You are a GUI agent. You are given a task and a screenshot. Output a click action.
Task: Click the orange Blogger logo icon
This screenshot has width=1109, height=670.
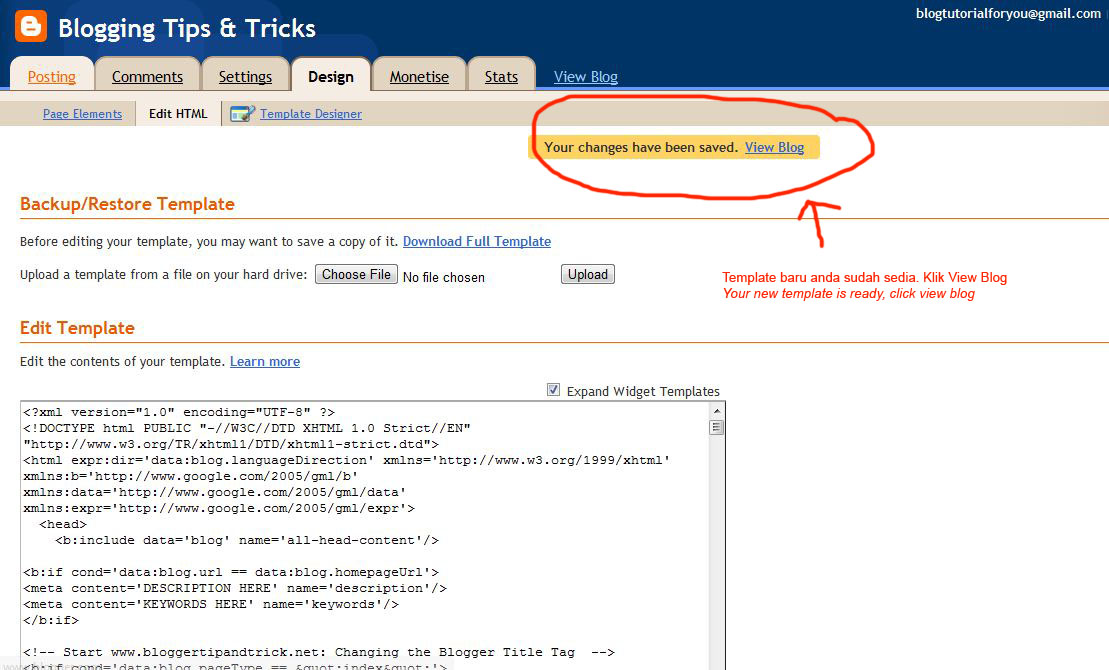point(31,26)
